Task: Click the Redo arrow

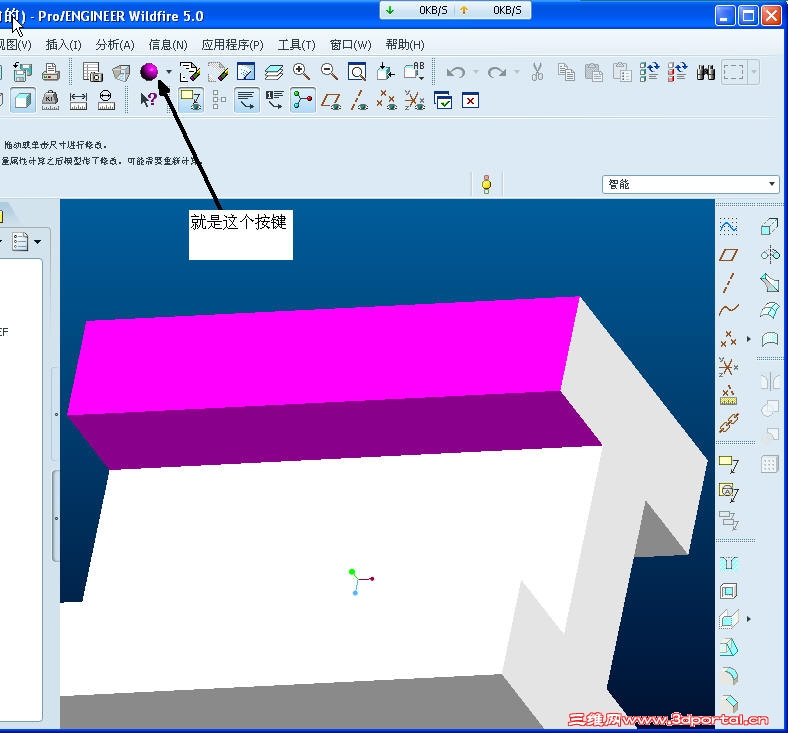Action: click(x=497, y=72)
